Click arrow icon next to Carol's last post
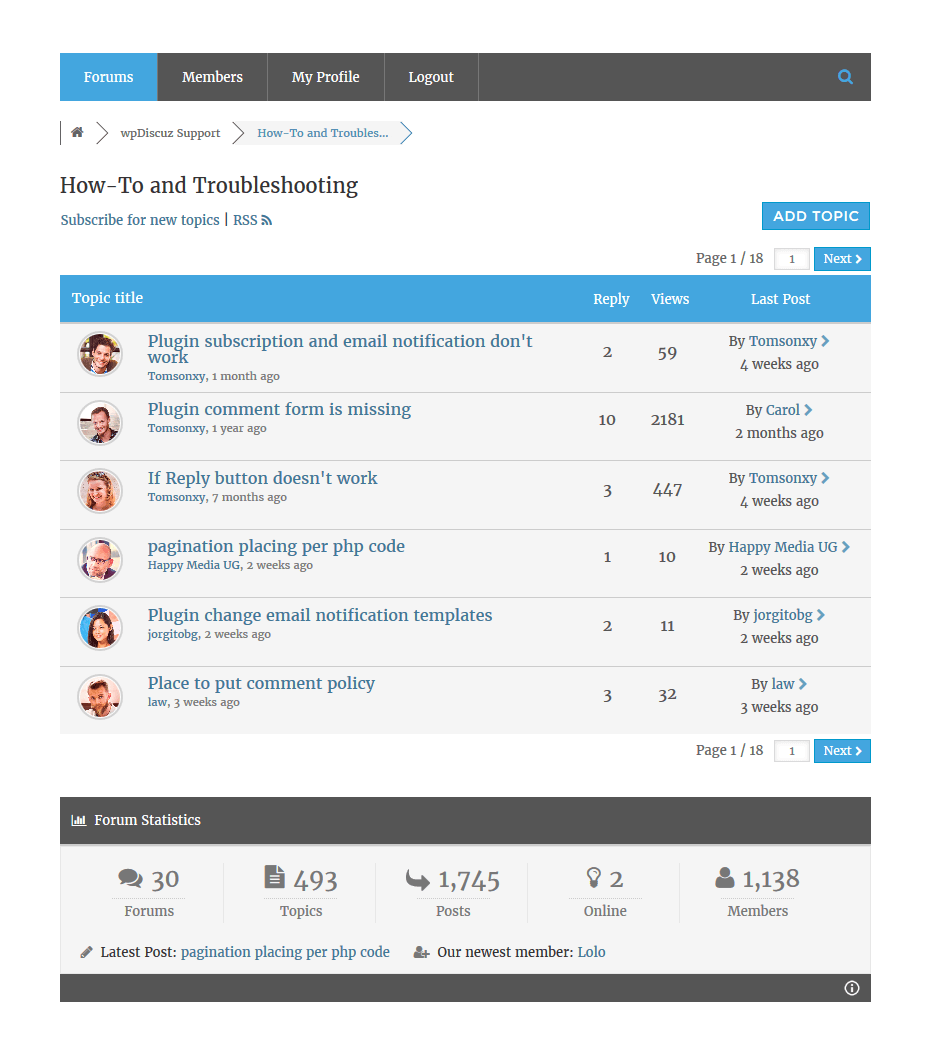929x1057 pixels. (x=808, y=410)
